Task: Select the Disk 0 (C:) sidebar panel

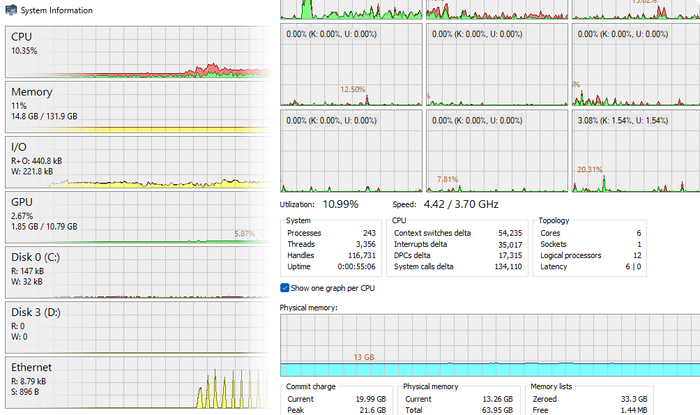Action: pos(138,272)
